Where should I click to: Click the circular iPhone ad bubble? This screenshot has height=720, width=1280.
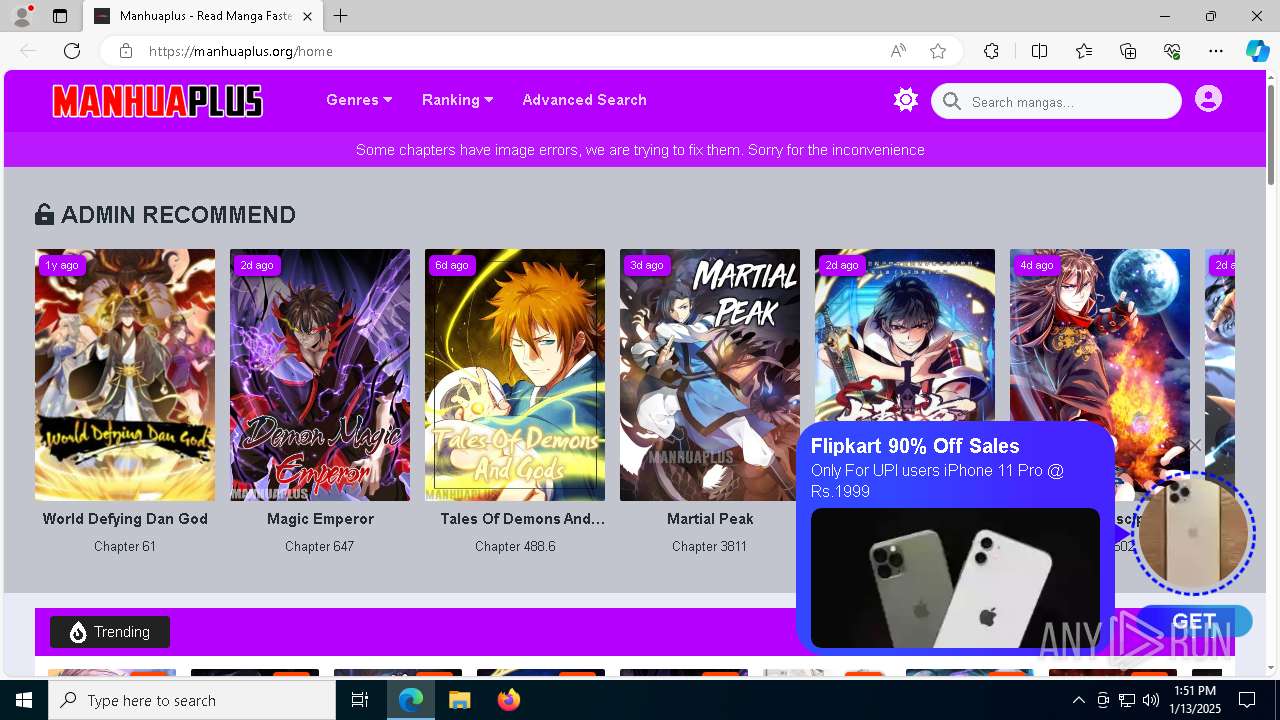1193,533
